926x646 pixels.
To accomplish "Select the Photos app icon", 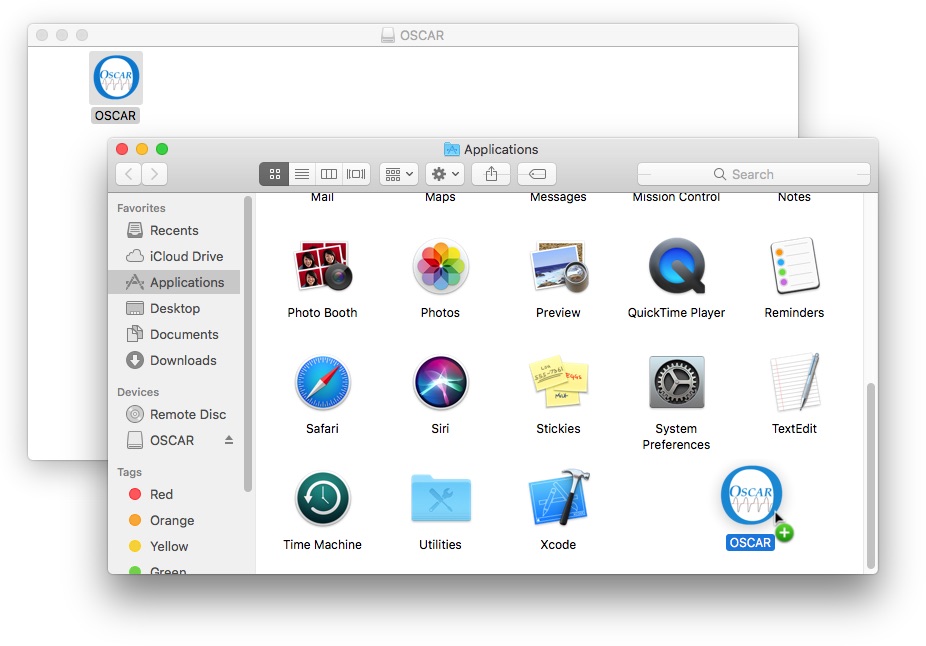I will [440, 266].
